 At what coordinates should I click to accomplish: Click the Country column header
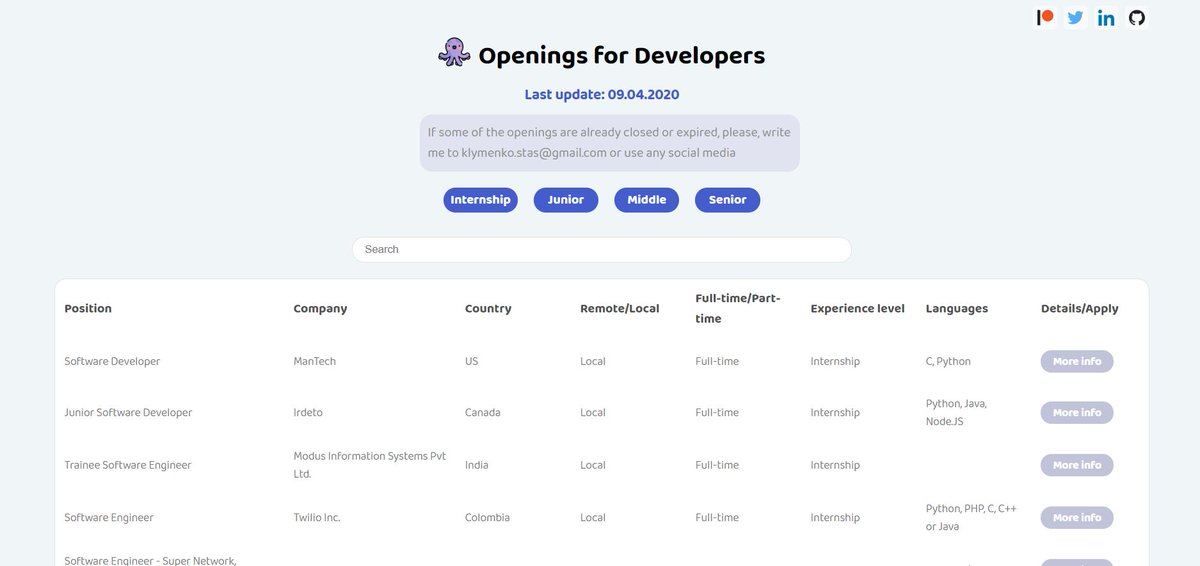click(488, 309)
